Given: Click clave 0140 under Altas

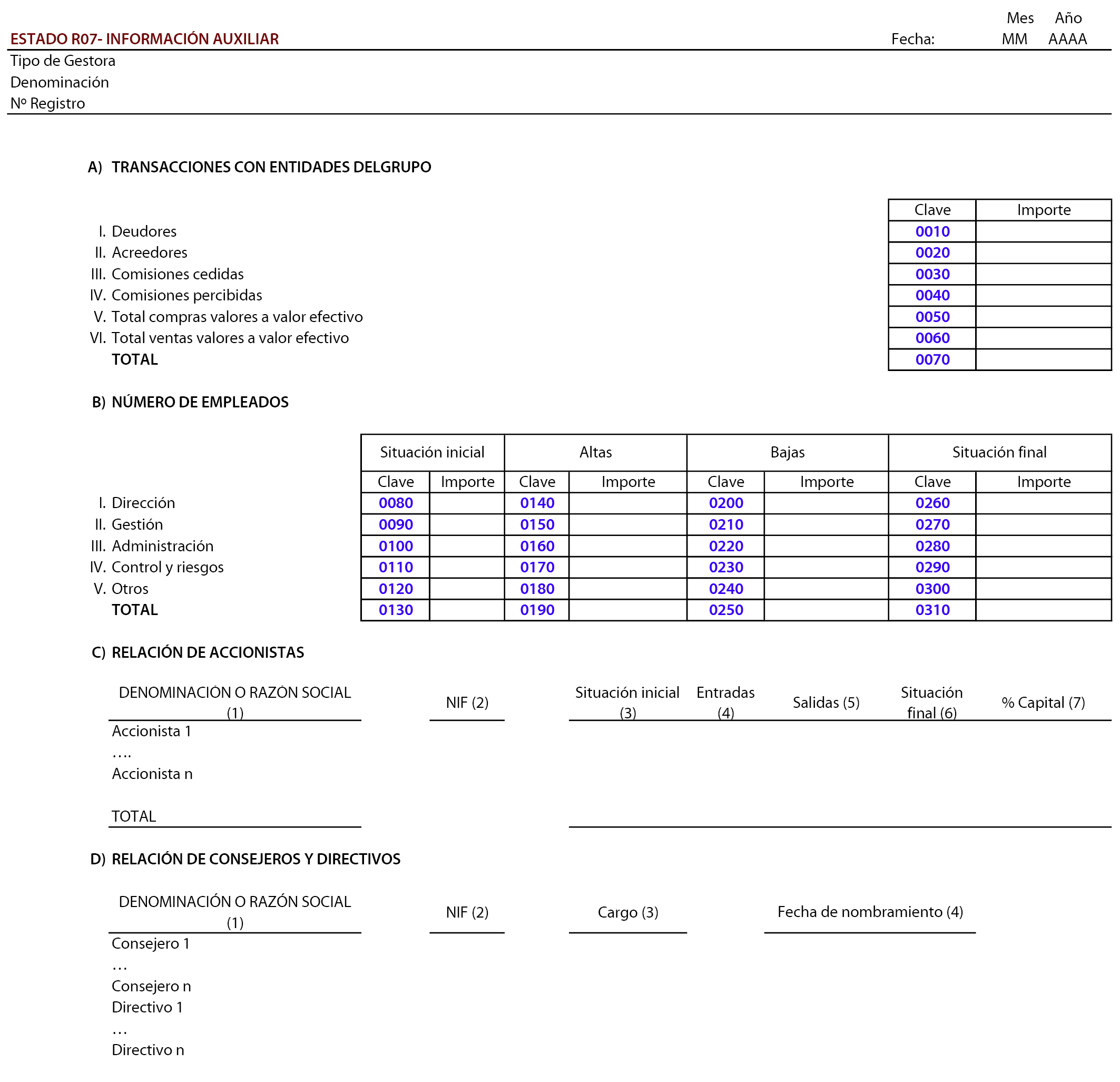Looking at the screenshot, I should [537, 503].
